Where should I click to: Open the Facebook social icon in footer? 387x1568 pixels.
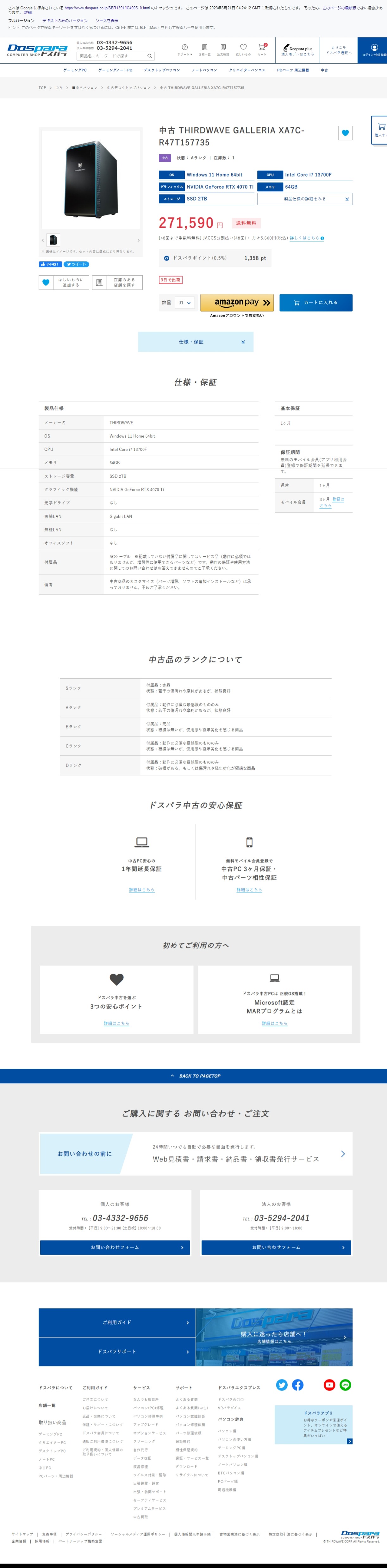[x=298, y=1385]
